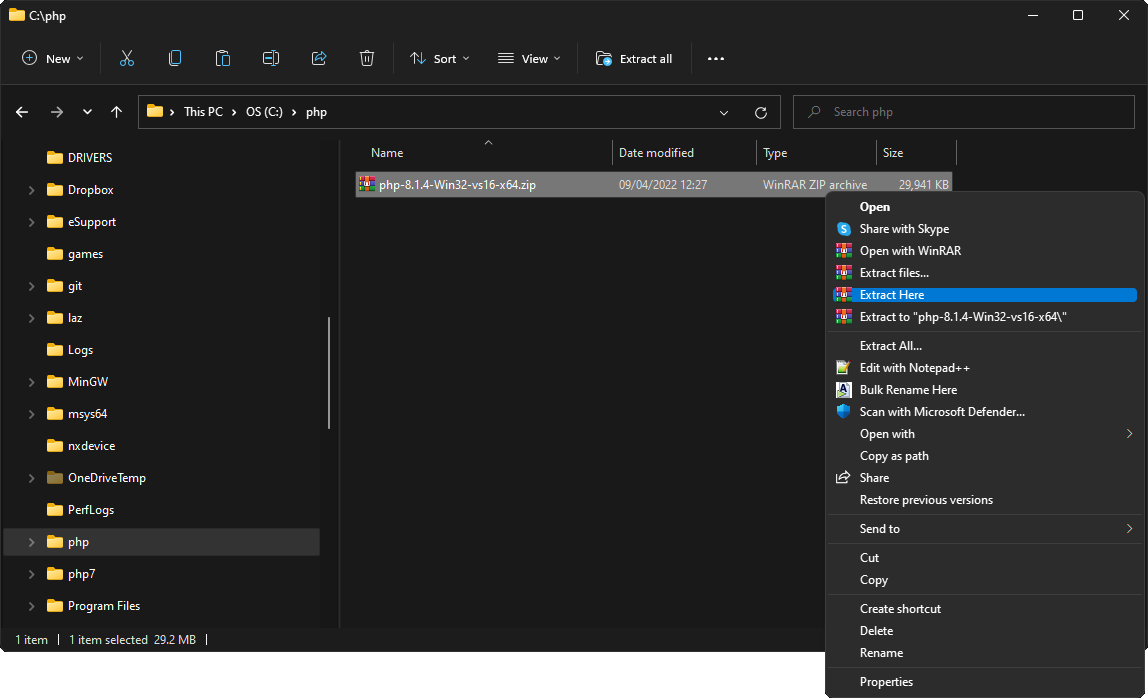Click the share icon beside Share entry
This screenshot has width=1148, height=698.
point(843,478)
